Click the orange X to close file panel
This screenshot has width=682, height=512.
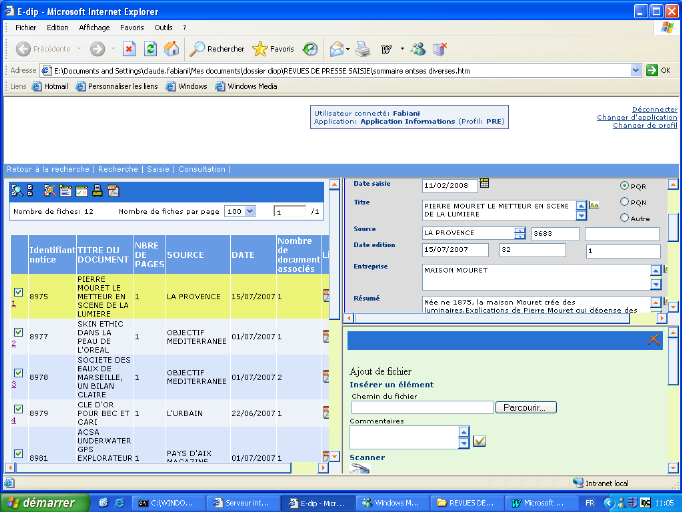coord(654,340)
